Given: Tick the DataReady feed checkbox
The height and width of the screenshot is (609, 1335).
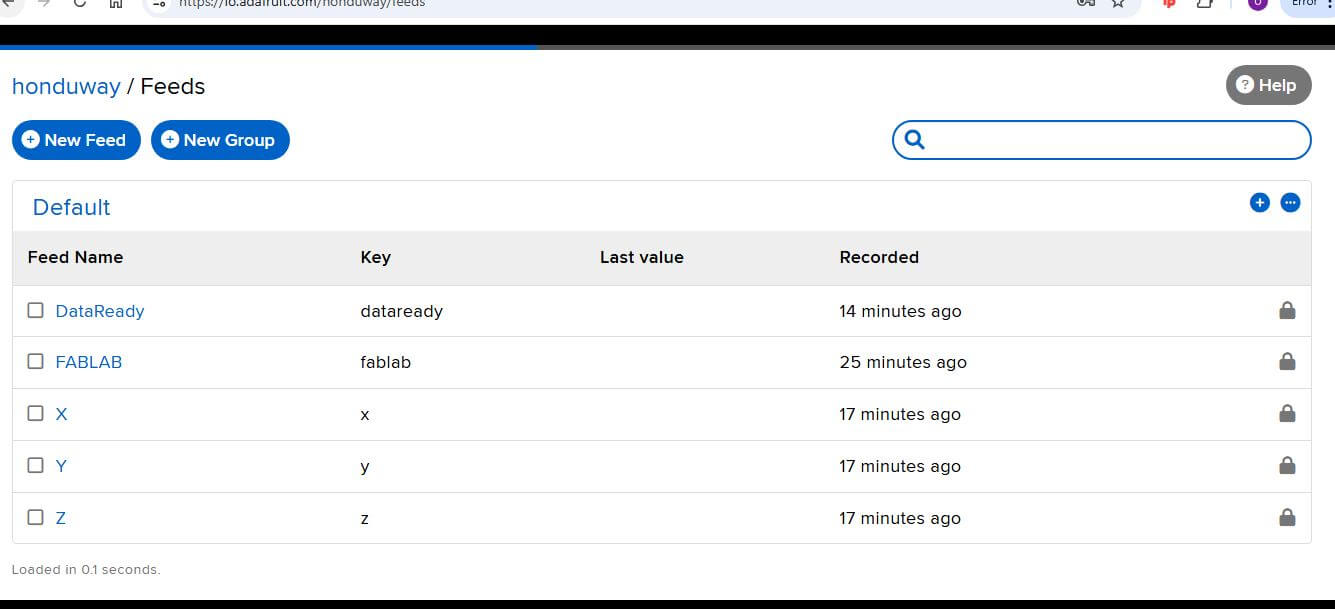Looking at the screenshot, I should tap(36, 310).
